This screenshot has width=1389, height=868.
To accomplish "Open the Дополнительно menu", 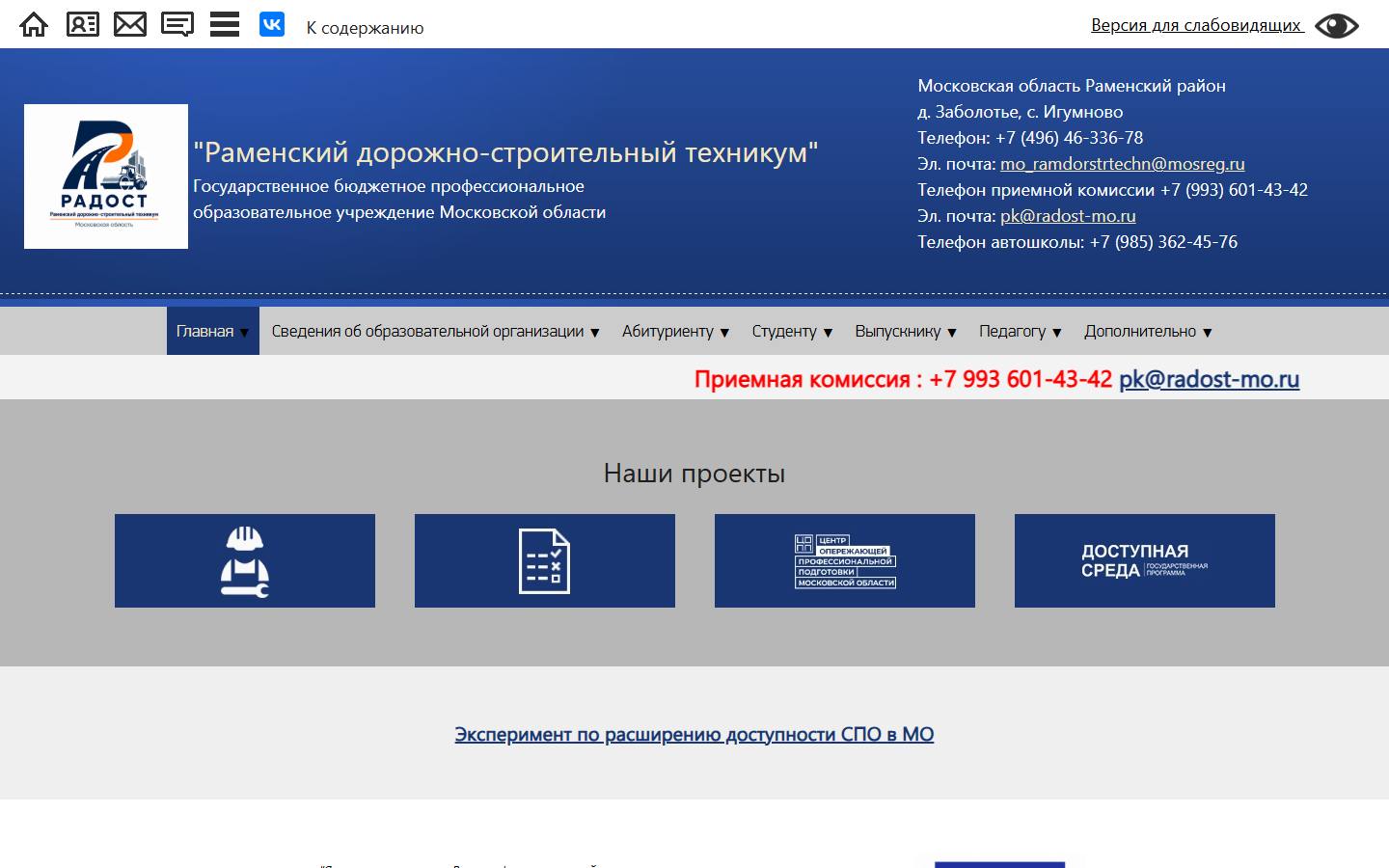I will tap(1140, 331).
